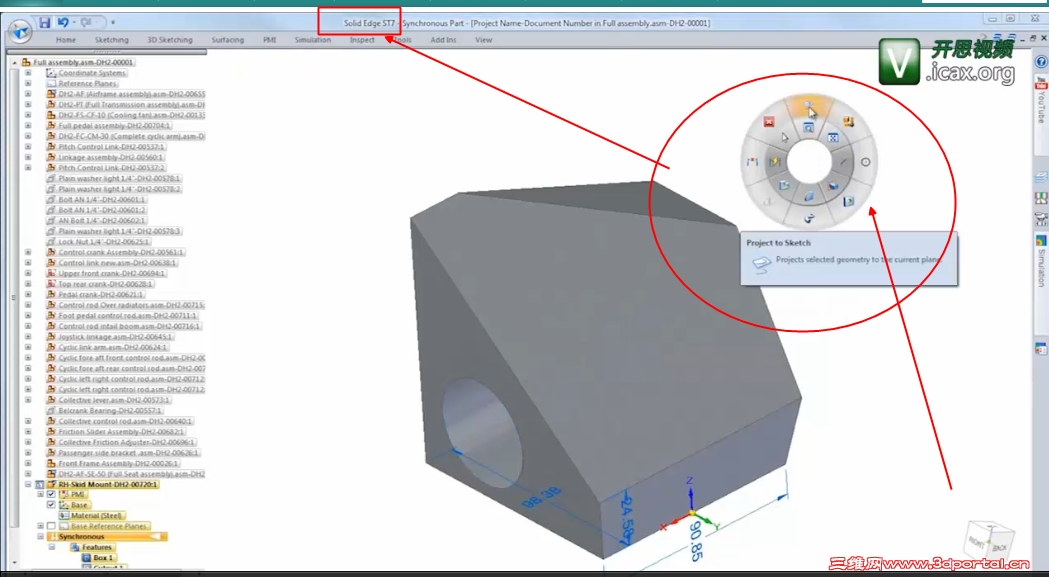Click the 98.36 dimension on the model
Screen dimensions: 1049x577
[x=542, y=497]
